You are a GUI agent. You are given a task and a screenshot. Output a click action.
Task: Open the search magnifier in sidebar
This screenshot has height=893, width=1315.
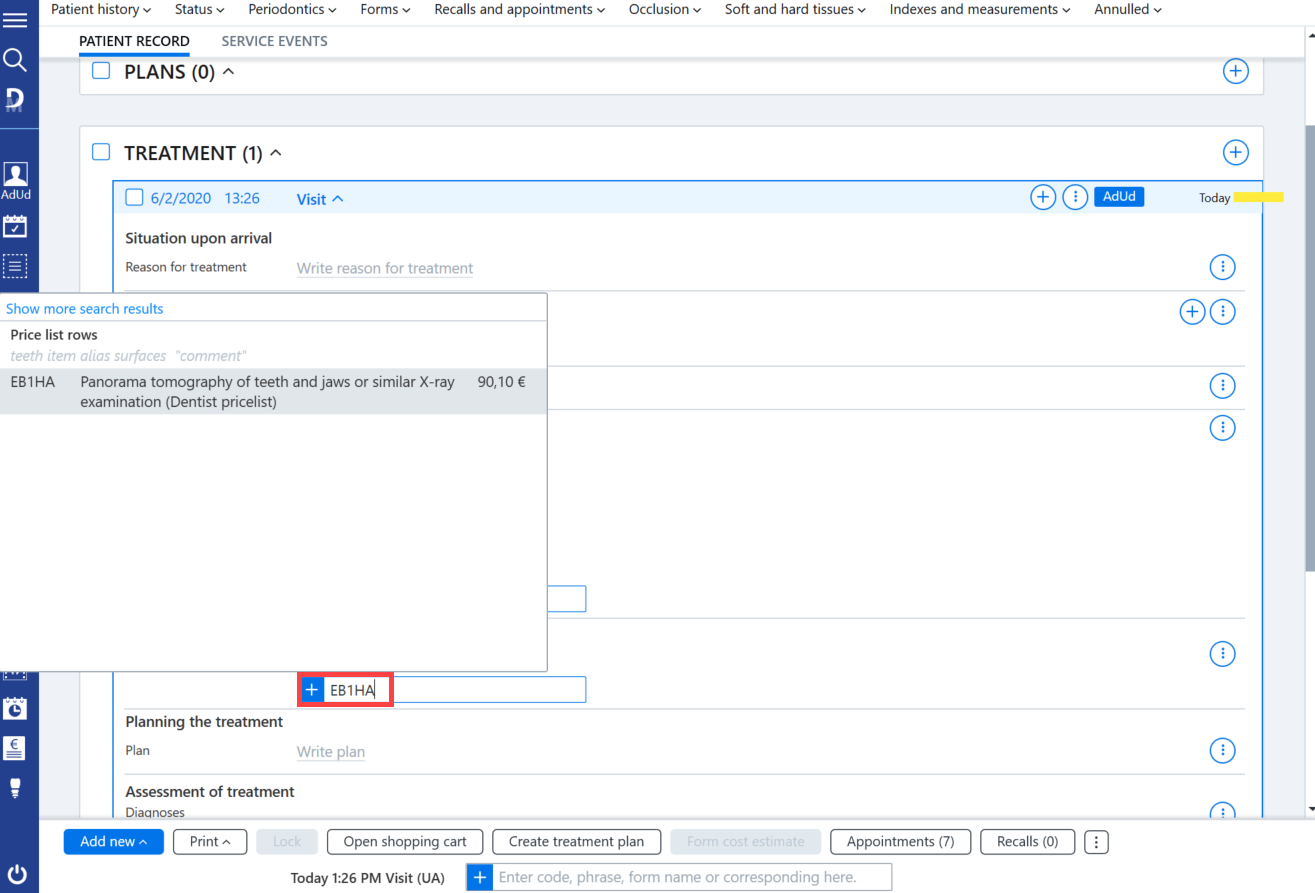point(15,61)
